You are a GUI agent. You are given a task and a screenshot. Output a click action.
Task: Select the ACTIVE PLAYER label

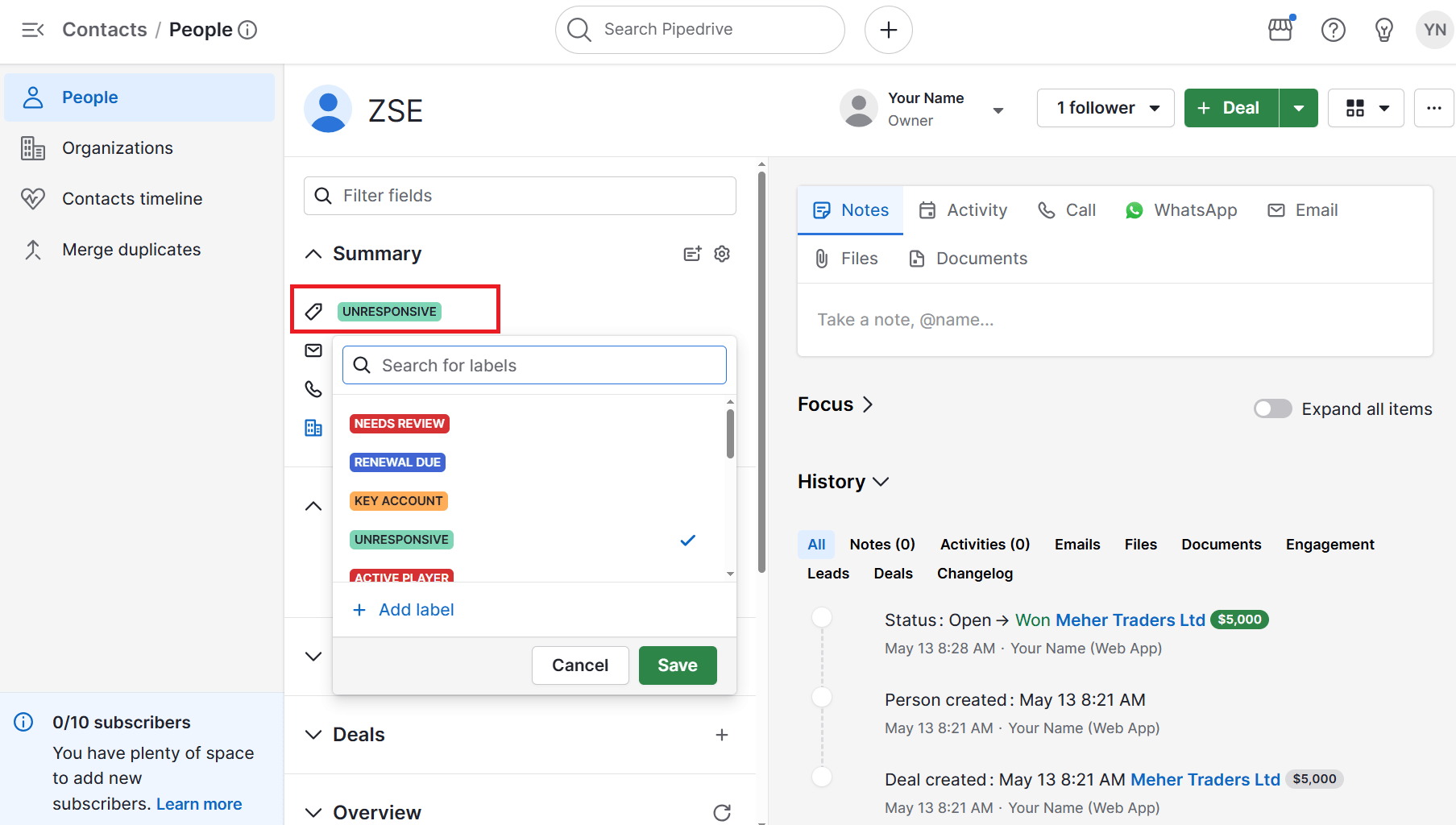(x=401, y=576)
